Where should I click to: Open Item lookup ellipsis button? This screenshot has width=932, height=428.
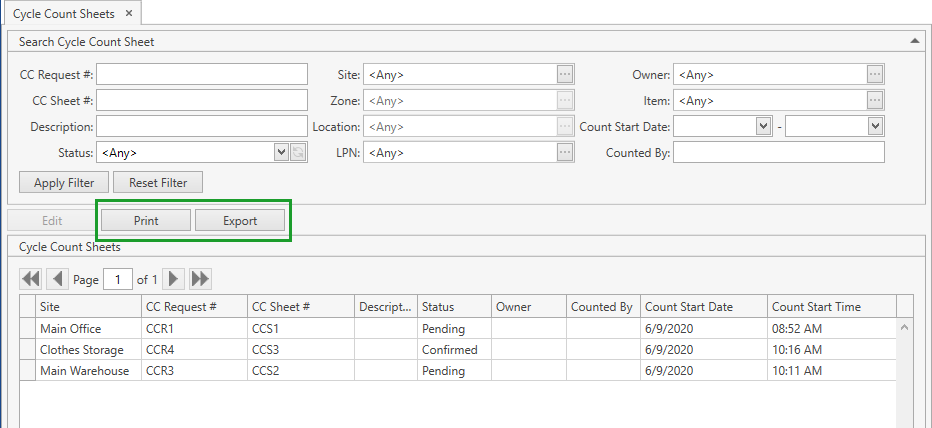(875, 100)
